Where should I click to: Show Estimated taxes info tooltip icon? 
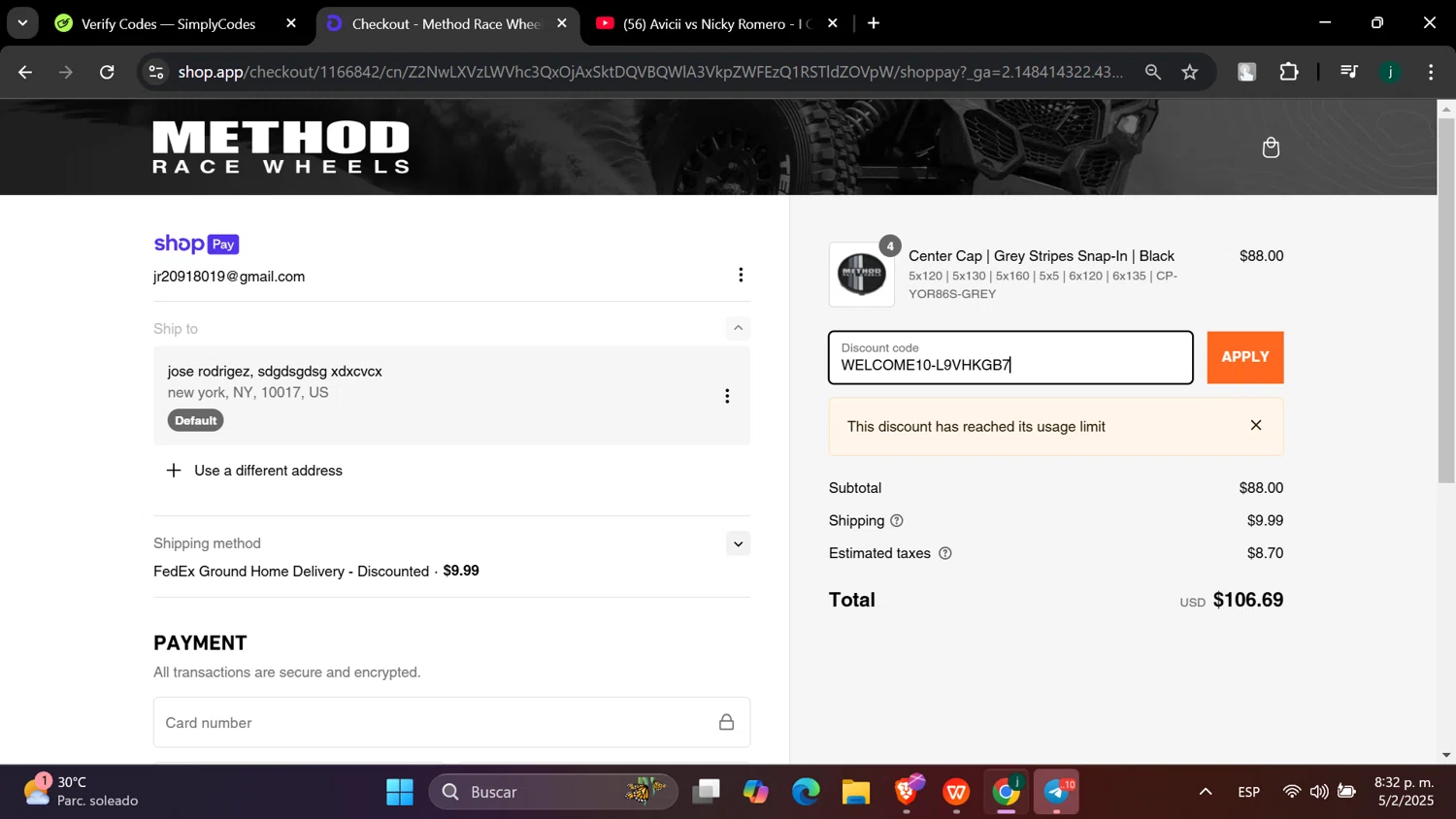[x=945, y=553]
